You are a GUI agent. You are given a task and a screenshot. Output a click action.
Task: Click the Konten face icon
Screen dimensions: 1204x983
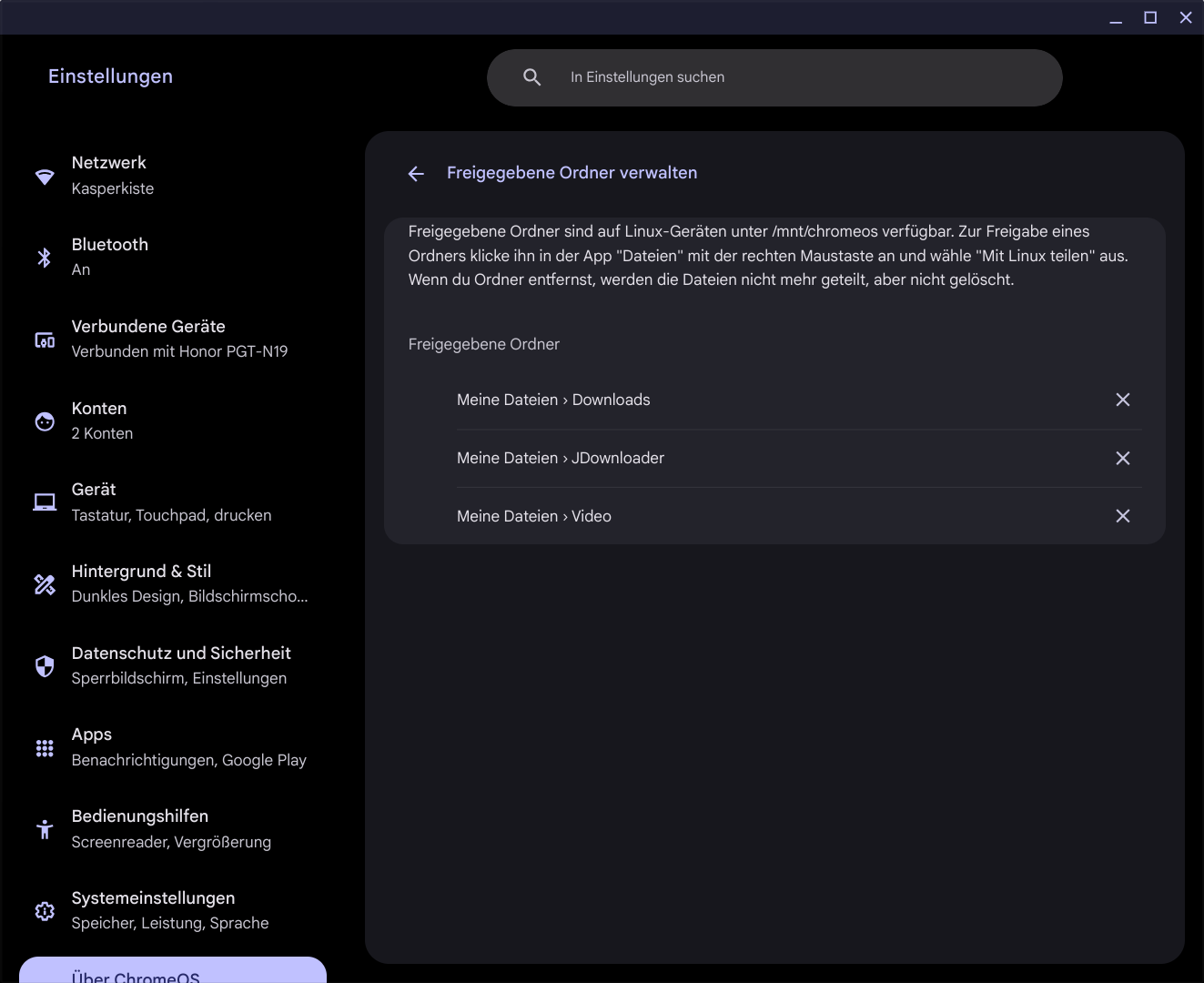click(45, 421)
